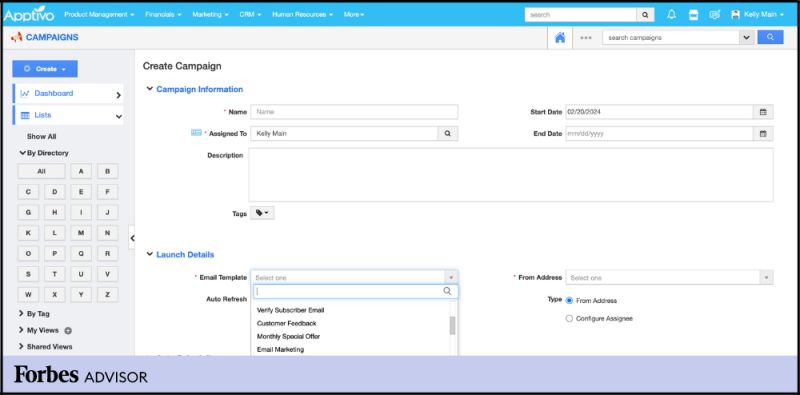Open the Email Template dropdown
Image resolution: width=800 pixels, height=395 pixels.
click(354, 278)
